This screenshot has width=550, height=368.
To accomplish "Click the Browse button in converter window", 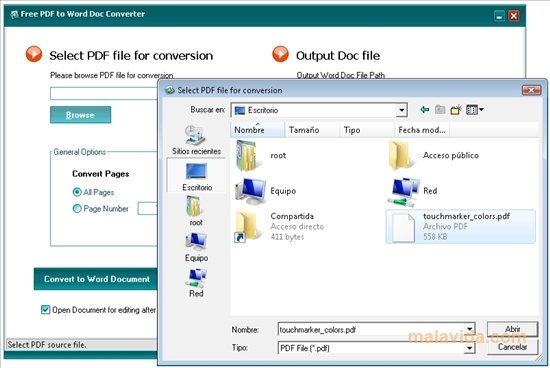I will pyautogui.click(x=80, y=115).
